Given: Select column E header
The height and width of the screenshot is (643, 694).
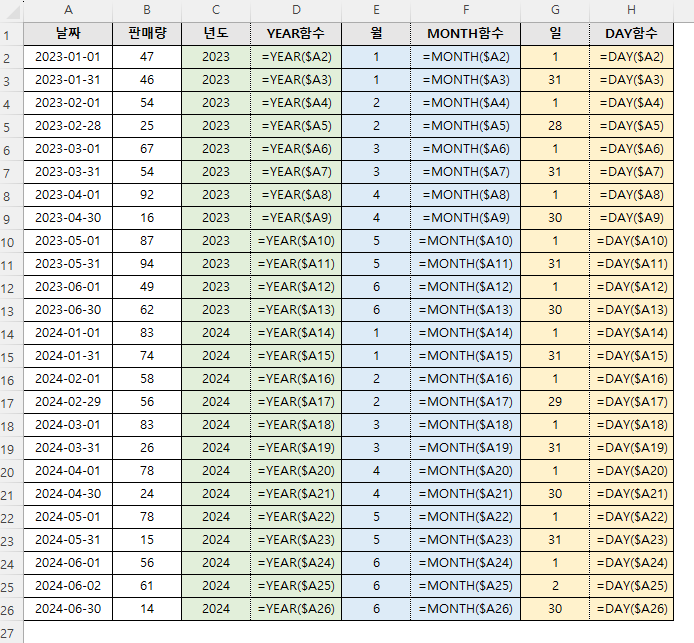Looking at the screenshot, I should click(x=376, y=10).
